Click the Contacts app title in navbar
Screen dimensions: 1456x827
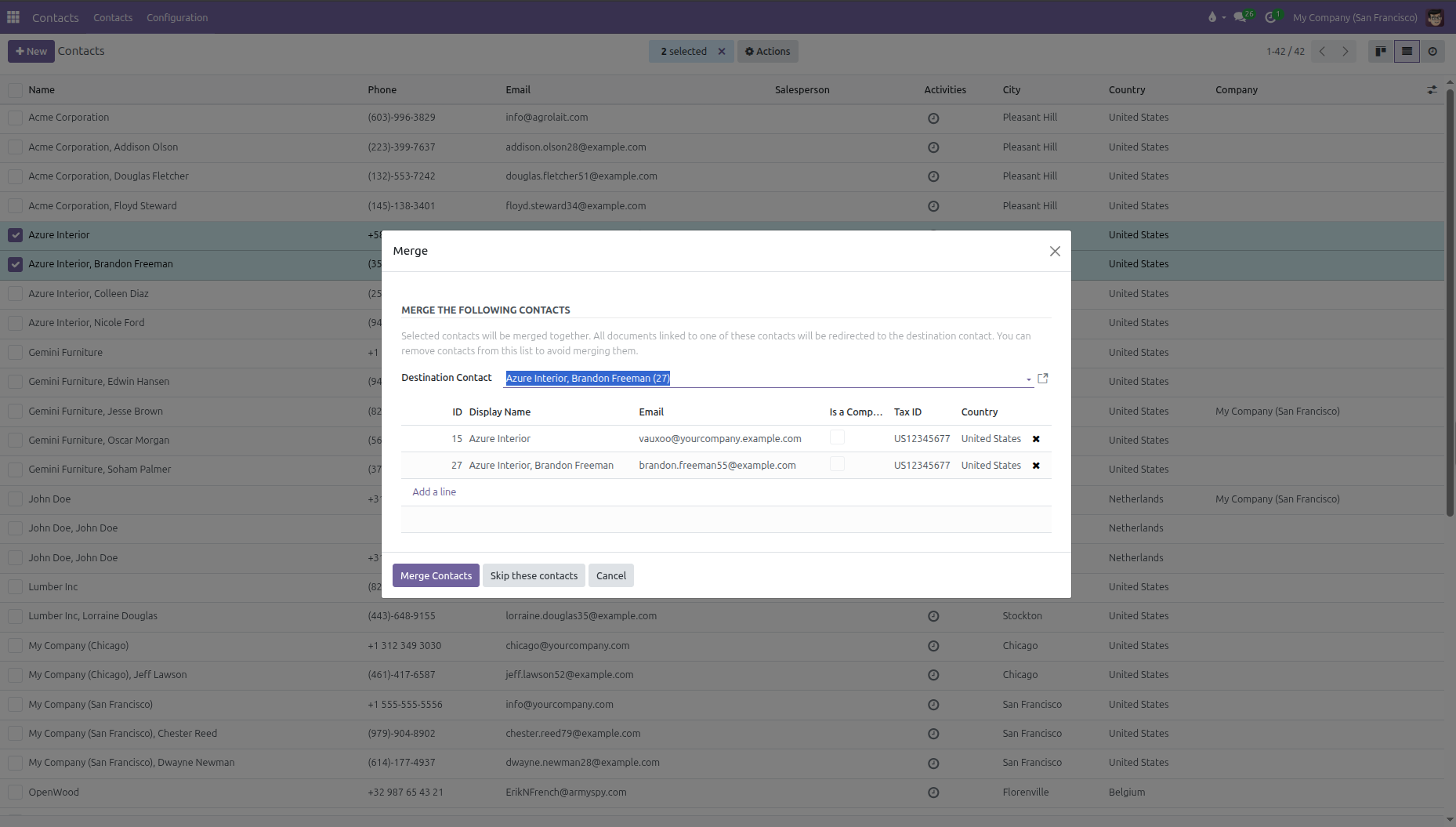(55, 17)
